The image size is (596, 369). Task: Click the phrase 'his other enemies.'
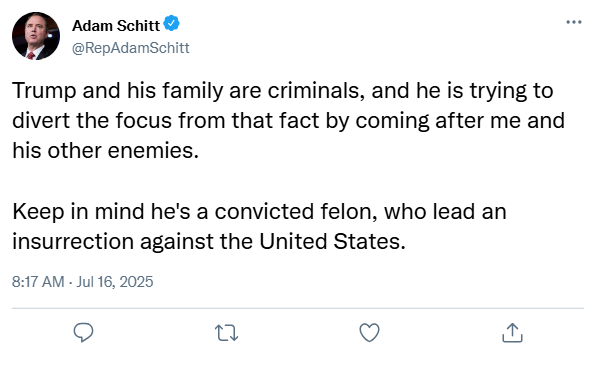pos(106,150)
